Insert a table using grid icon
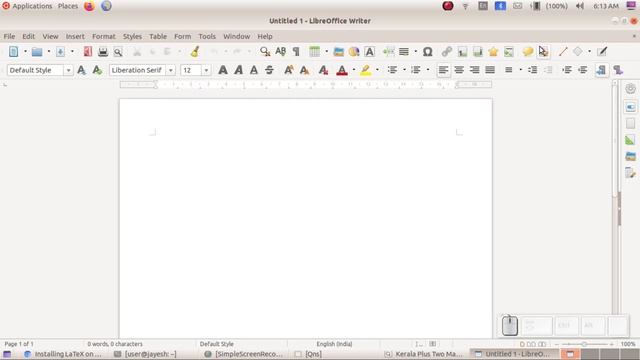This screenshot has height=360, width=640. 314,51
